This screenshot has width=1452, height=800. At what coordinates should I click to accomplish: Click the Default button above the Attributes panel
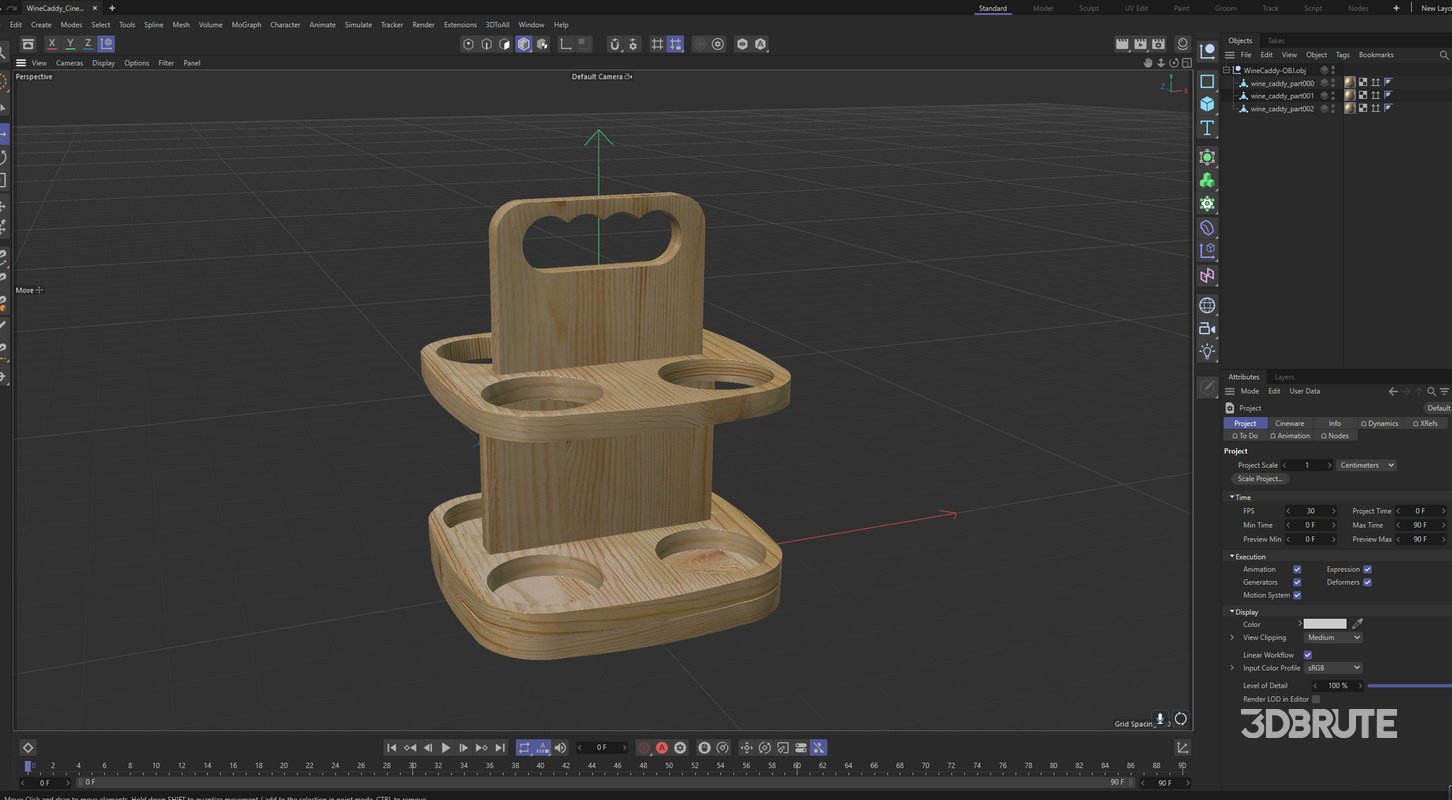click(1438, 408)
